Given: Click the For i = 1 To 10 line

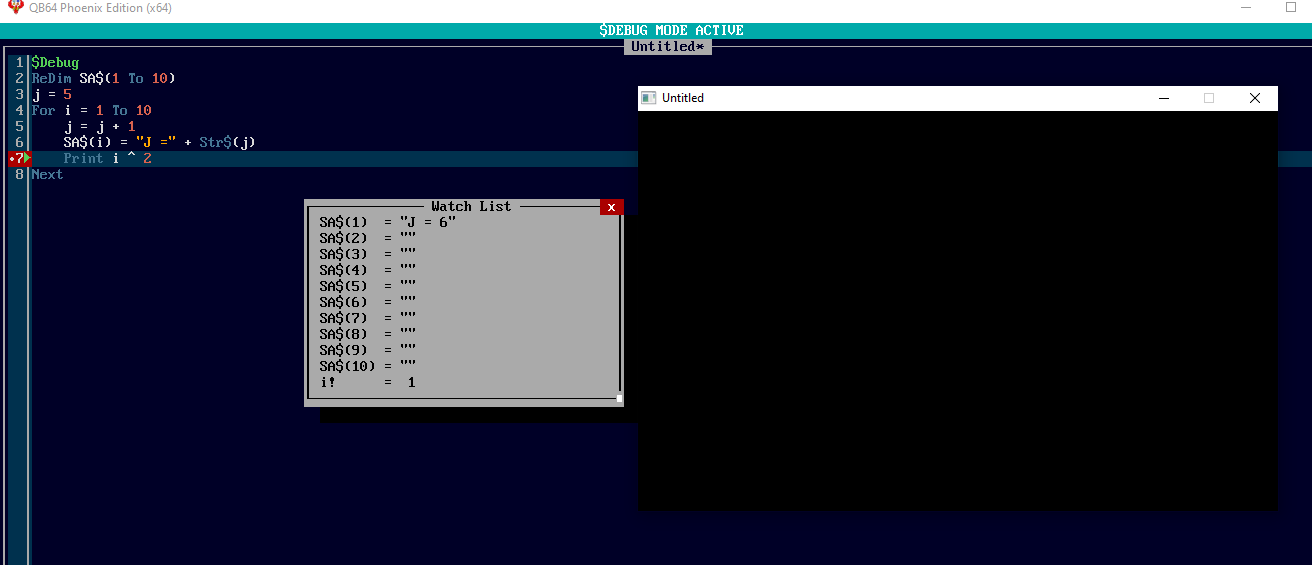Looking at the screenshot, I should 91,111.
